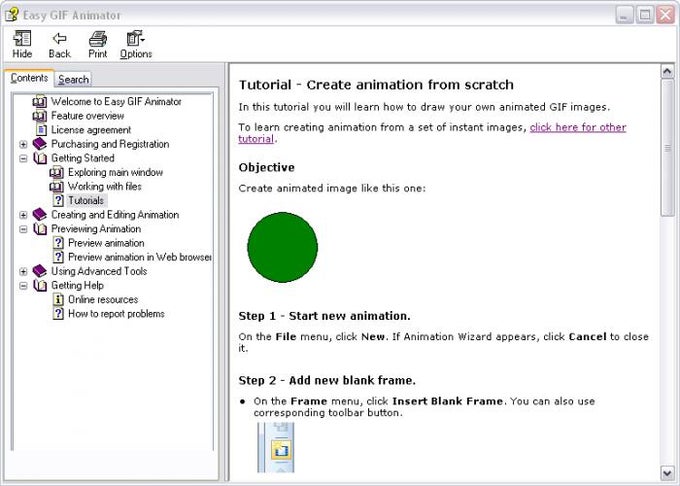The height and width of the screenshot is (486, 680).
Task: Switch to the Contents tab
Action: click(29, 78)
